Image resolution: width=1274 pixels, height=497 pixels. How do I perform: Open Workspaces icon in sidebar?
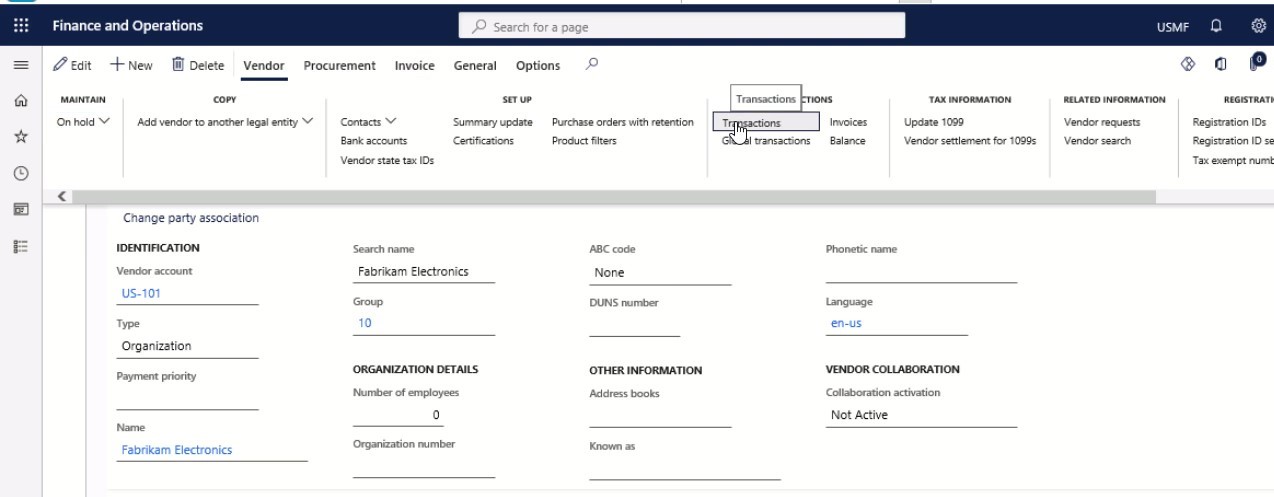coord(20,209)
